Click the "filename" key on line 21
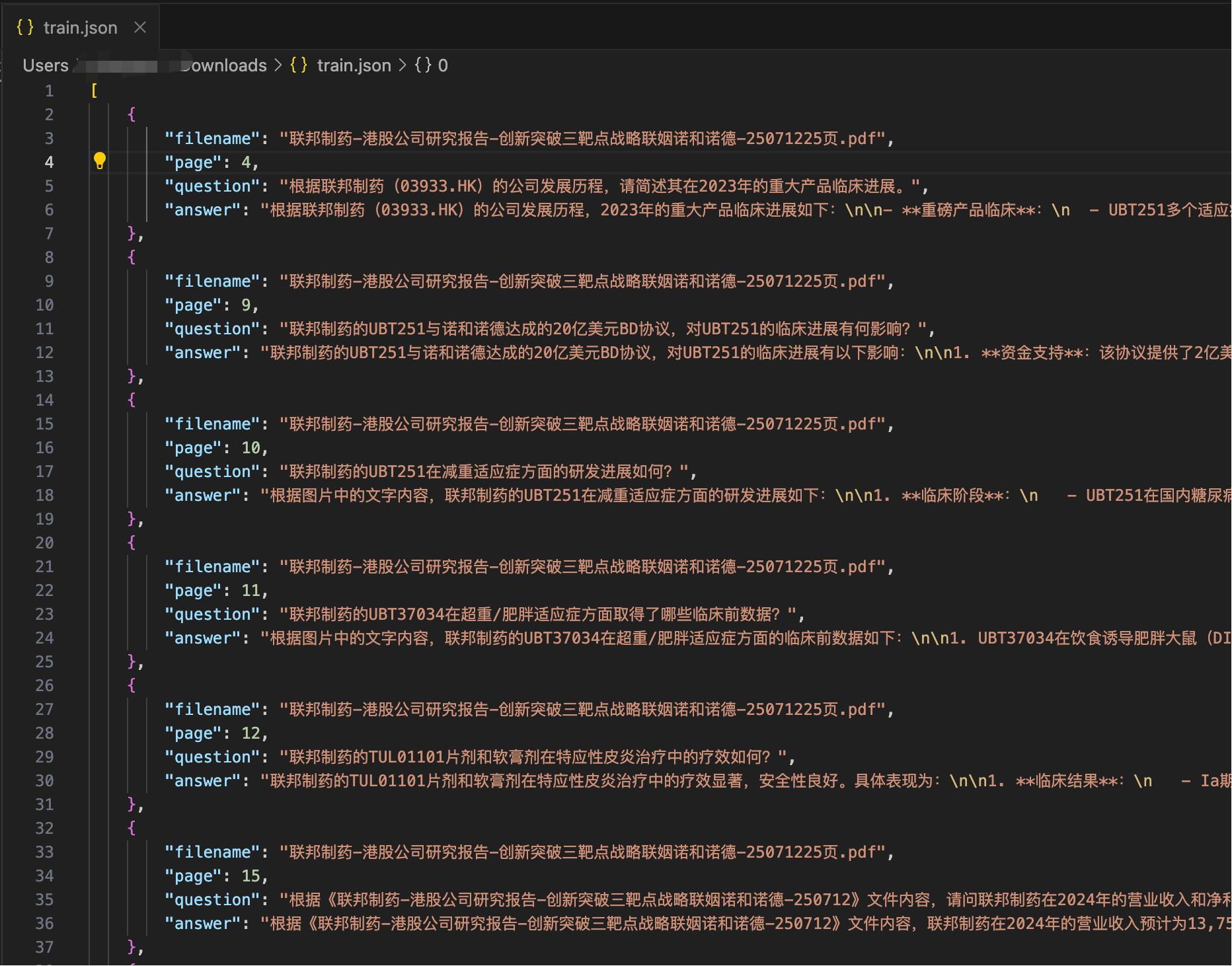Screen dimensions: 1232x966 click(x=212, y=567)
